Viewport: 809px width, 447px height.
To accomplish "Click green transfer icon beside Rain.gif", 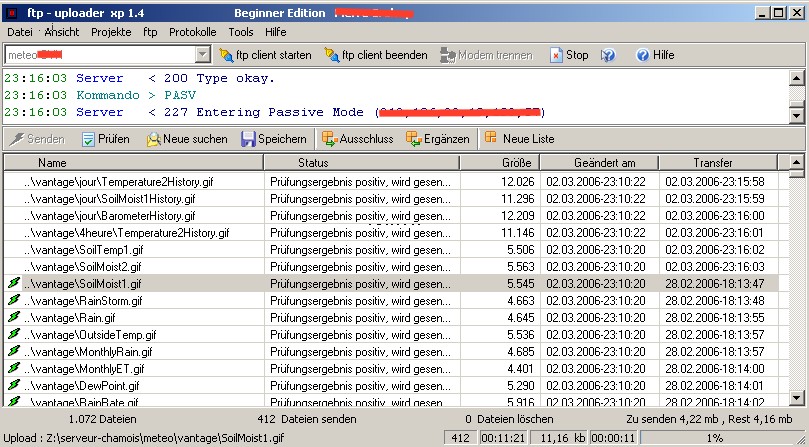I will tap(14, 317).
